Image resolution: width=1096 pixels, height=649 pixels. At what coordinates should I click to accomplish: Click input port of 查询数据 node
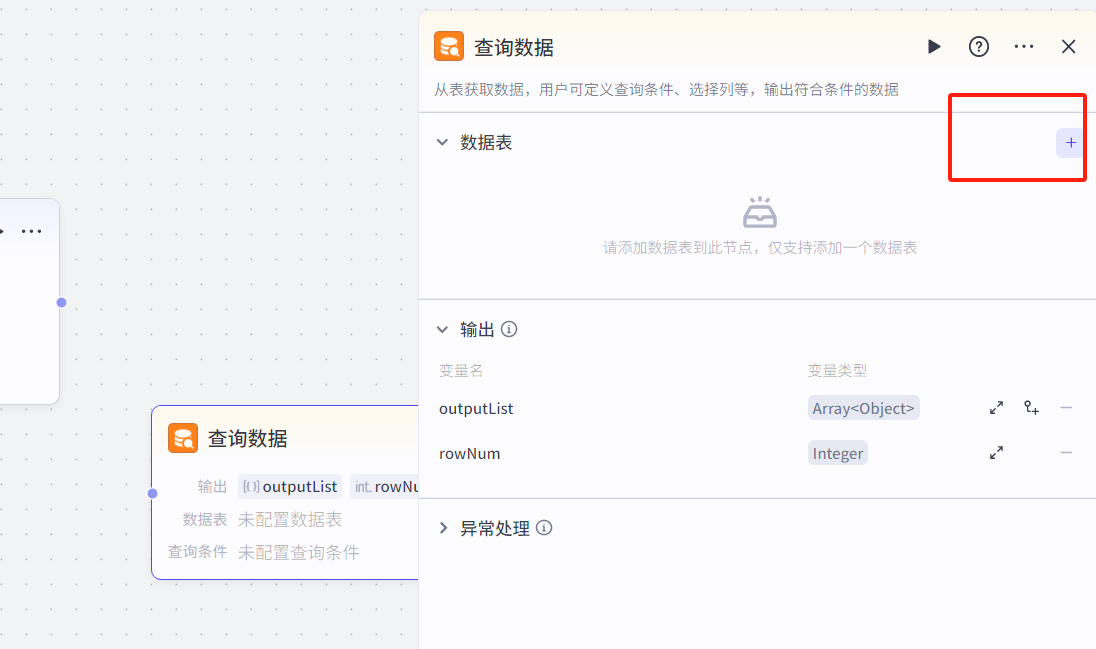[152, 494]
